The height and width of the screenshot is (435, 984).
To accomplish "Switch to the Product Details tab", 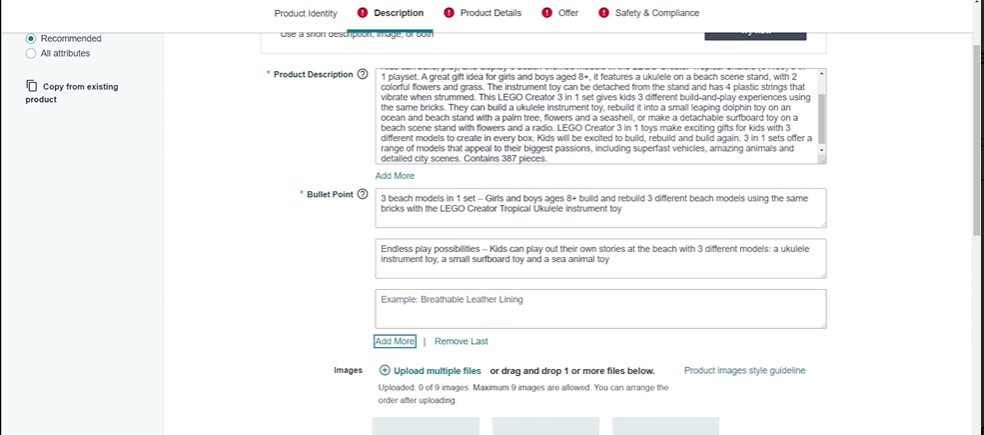I will coord(491,13).
